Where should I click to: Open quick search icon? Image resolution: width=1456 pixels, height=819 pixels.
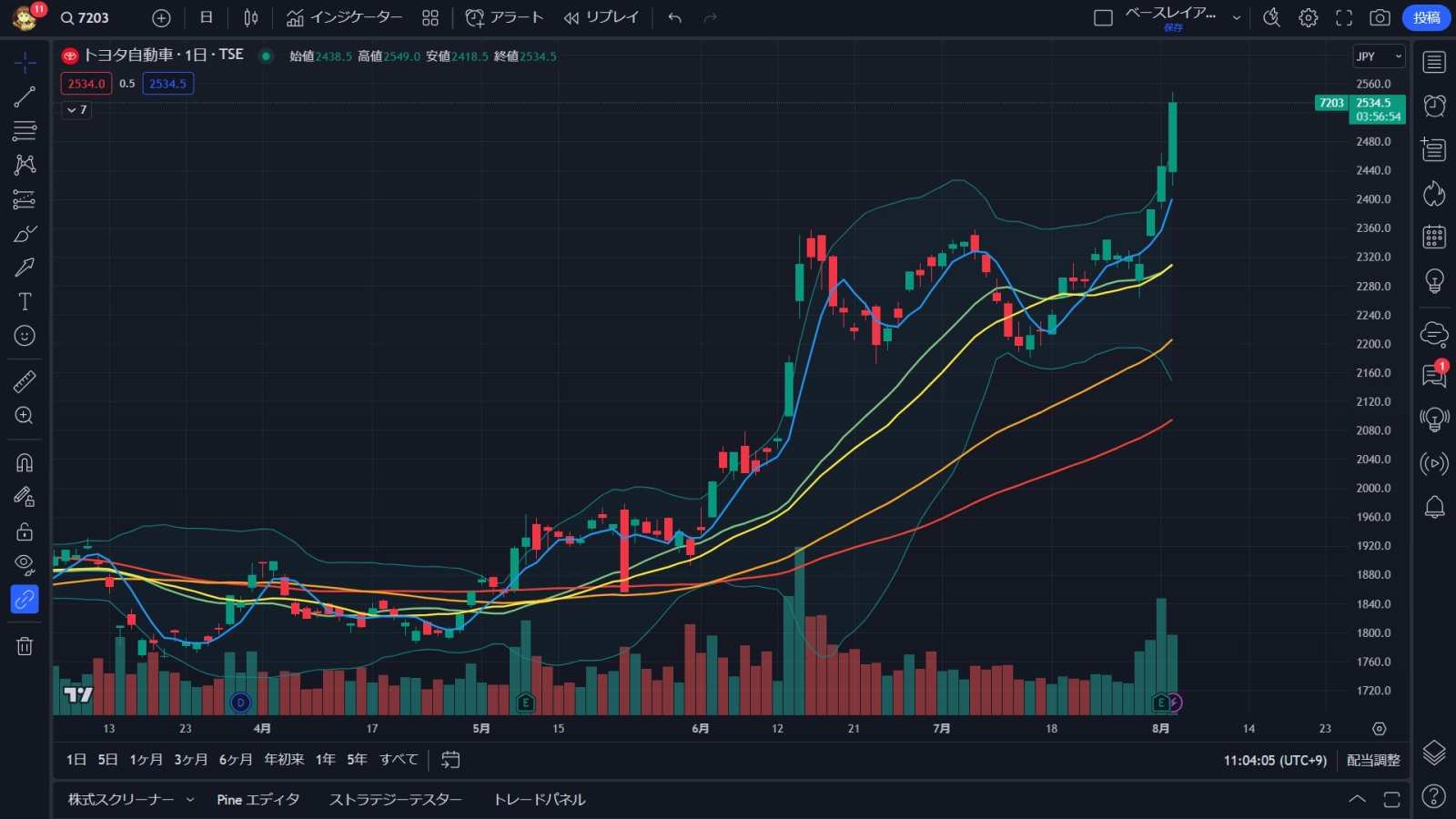pos(1272,17)
